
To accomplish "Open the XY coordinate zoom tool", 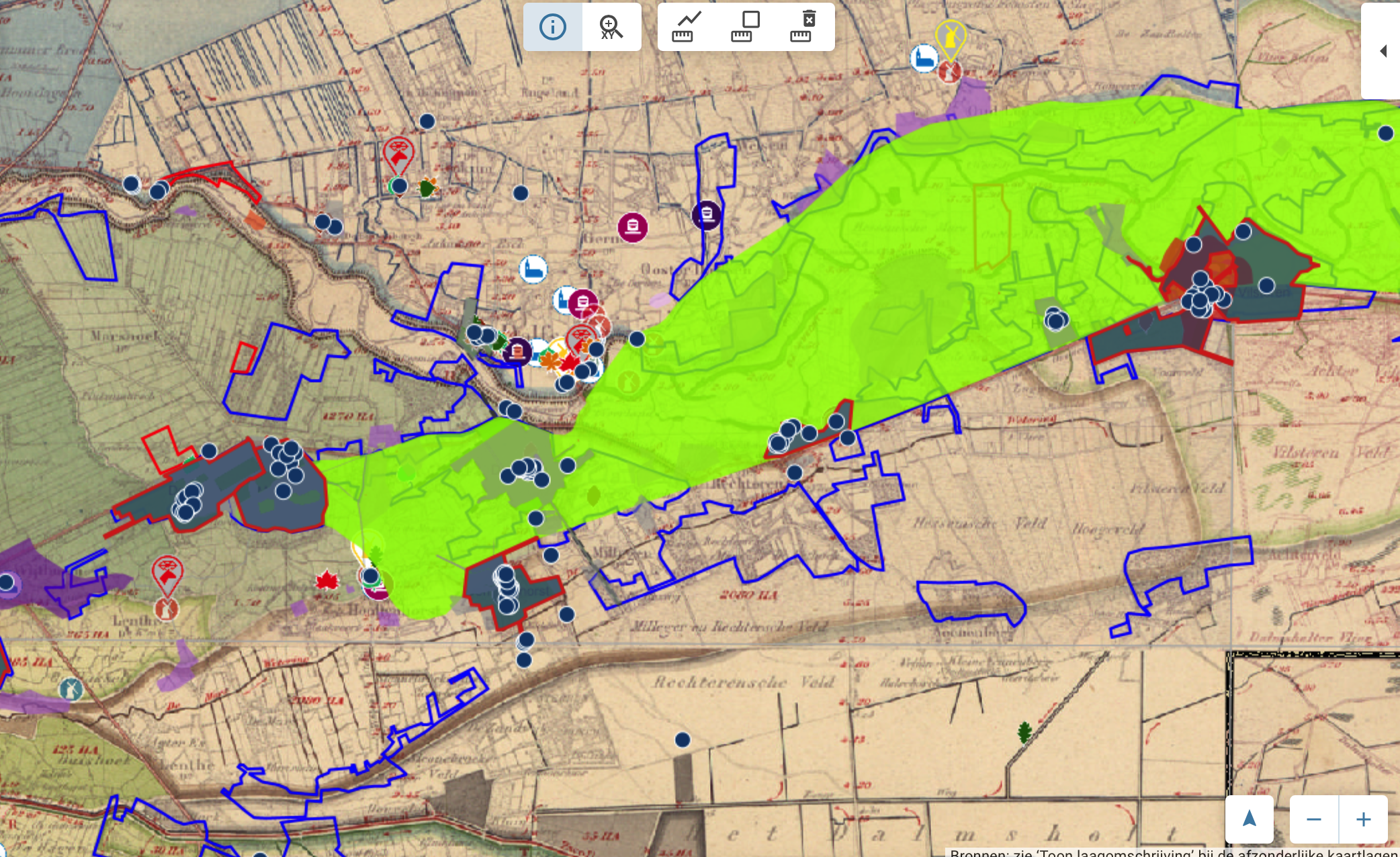I will [x=611, y=27].
